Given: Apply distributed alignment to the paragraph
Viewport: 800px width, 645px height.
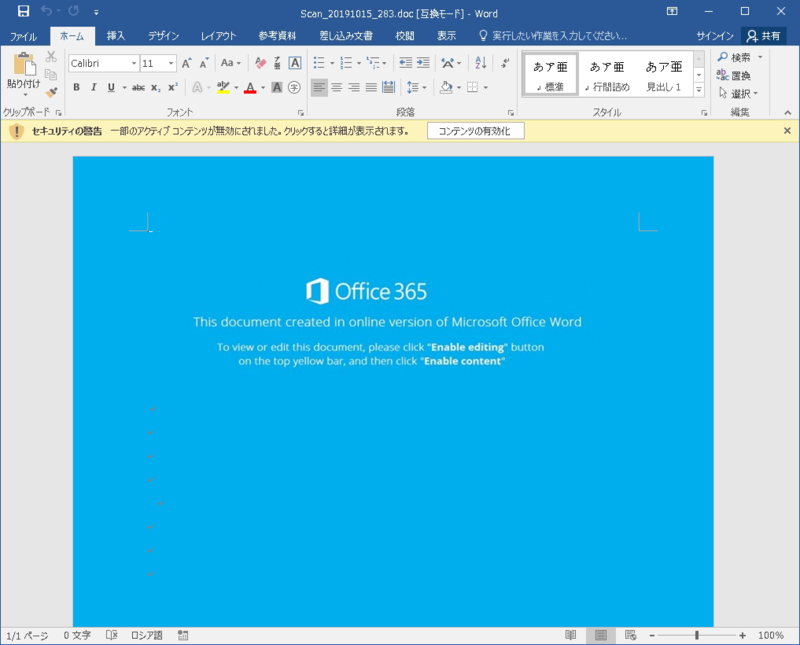Looking at the screenshot, I should coord(388,87).
